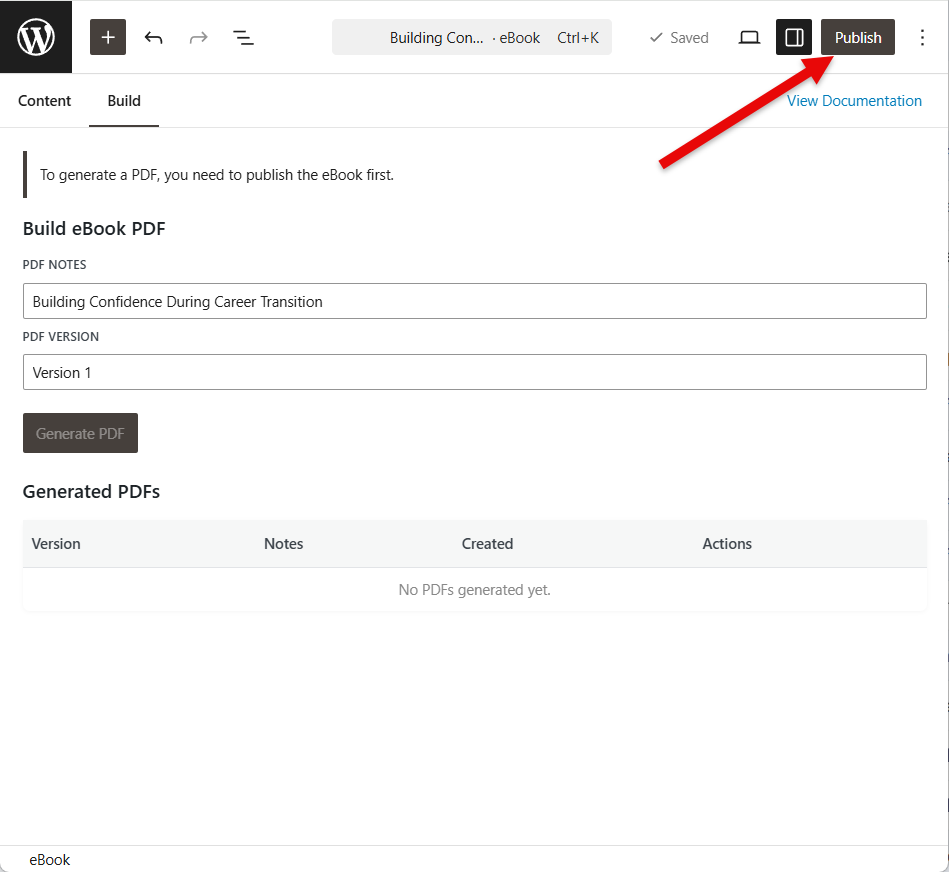
Task: Open the command palette showing Building Con...
Action: pos(470,37)
